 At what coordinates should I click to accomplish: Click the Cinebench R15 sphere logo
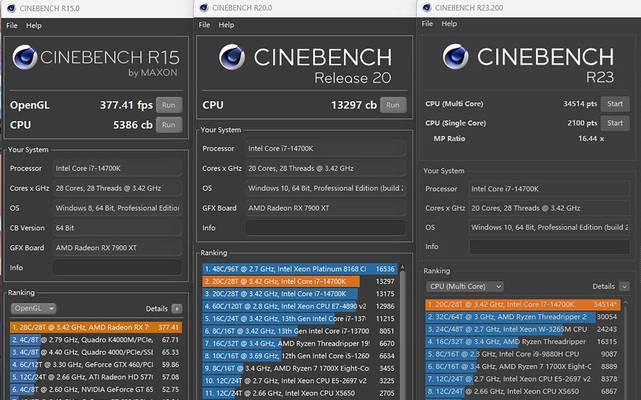[25, 57]
